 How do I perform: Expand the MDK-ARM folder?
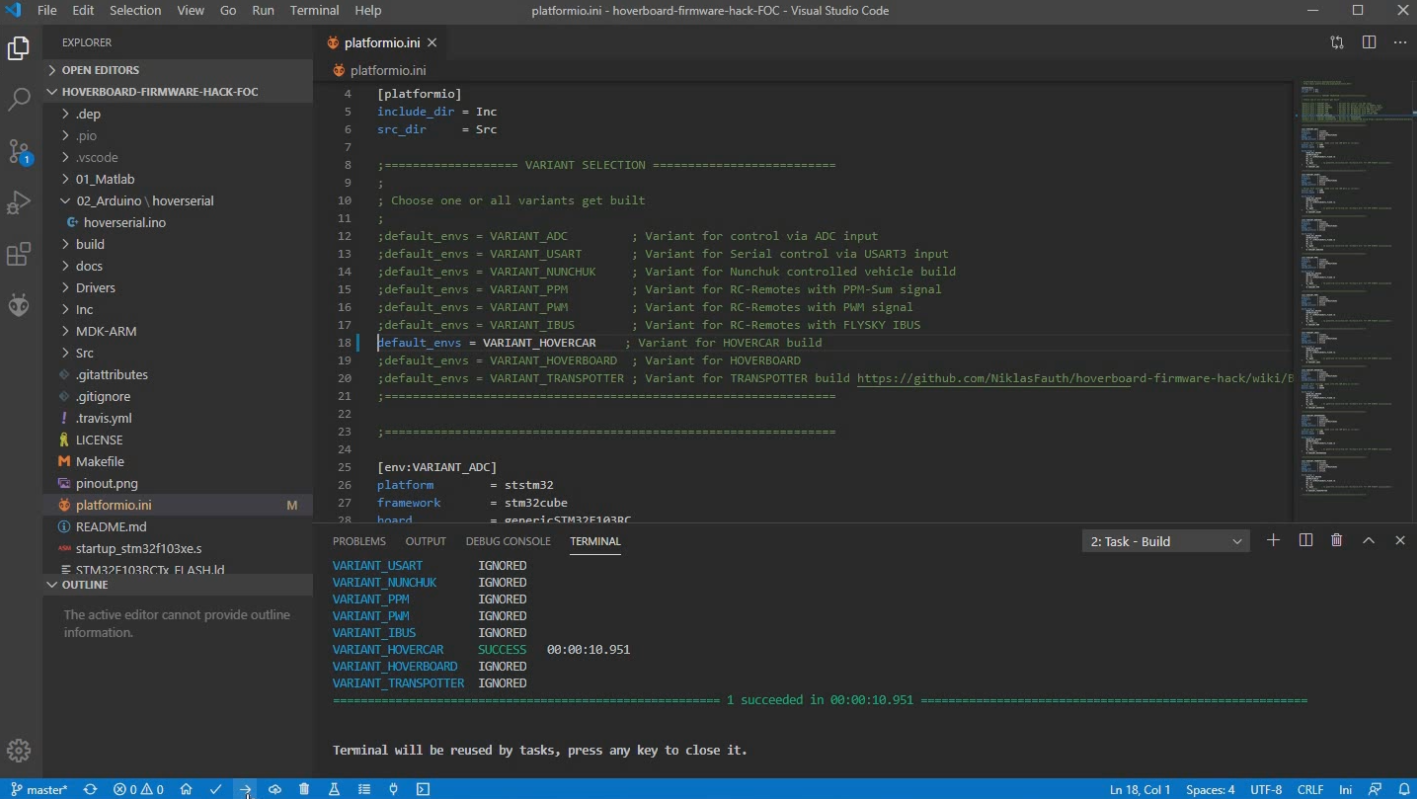(178, 331)
